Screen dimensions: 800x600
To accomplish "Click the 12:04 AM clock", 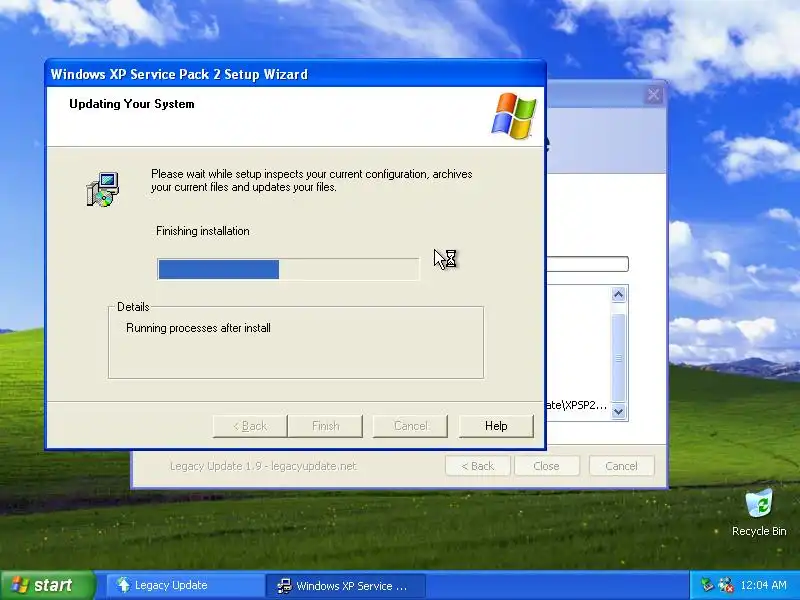I will [x=763, y=585].
